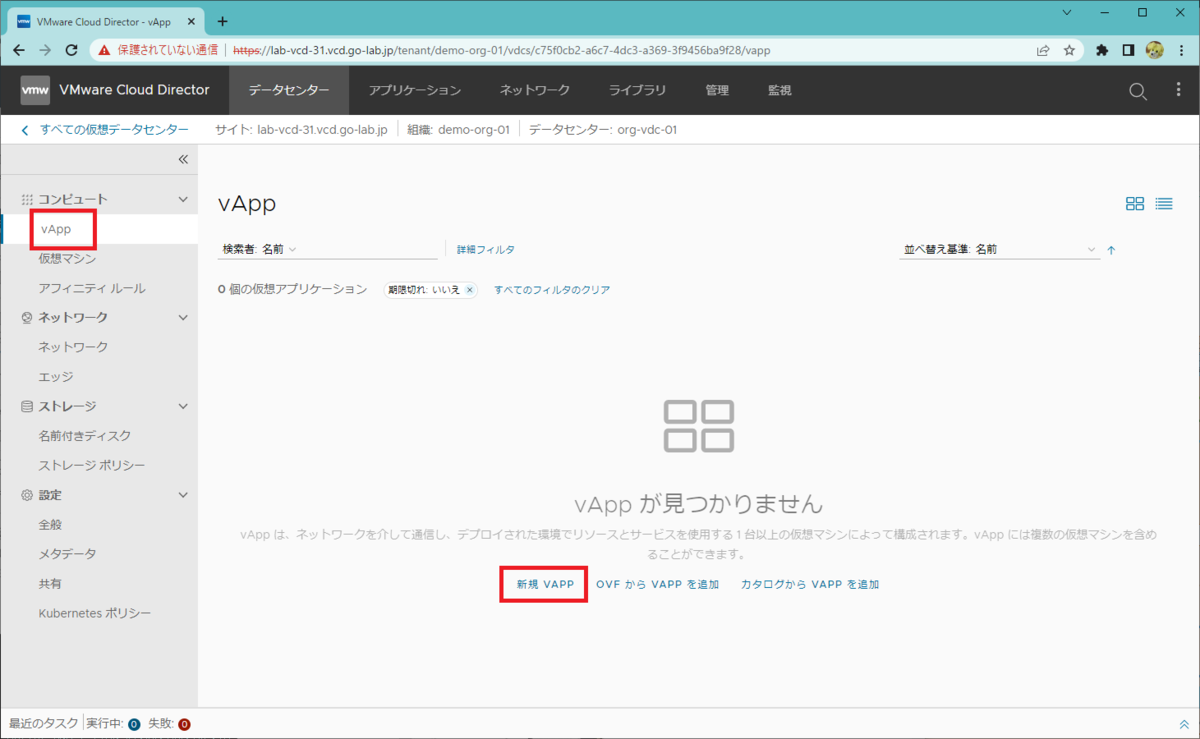Click すべてのフィルタのクリア link

pos(552,290)
